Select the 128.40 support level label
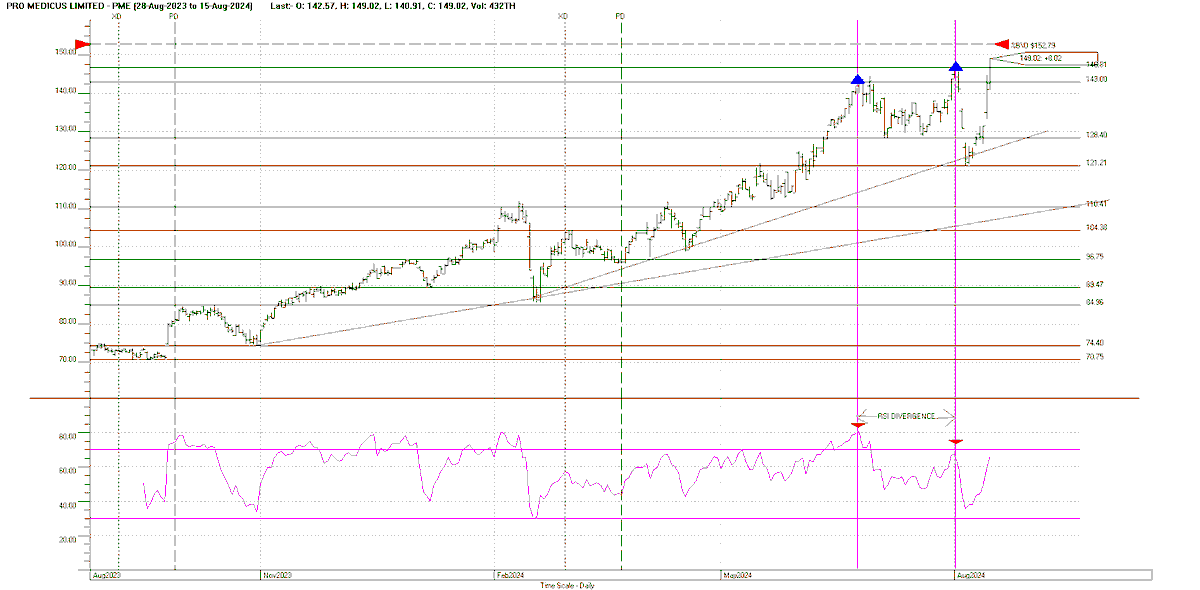The width and height of the screenshot is (1200, 590). pyautogui.click(x=1095, y=135)
